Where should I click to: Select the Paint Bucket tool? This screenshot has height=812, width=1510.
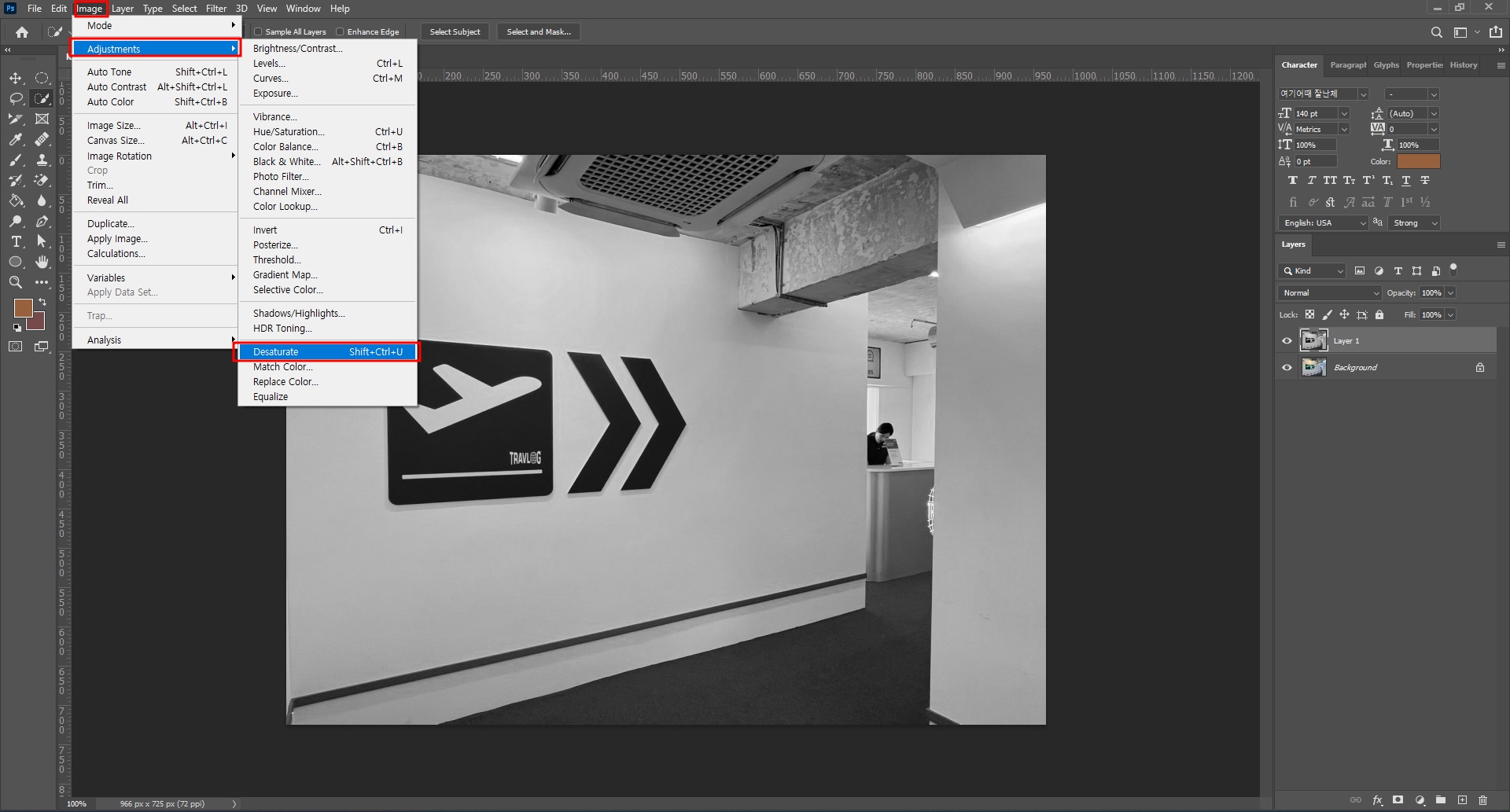(16, 200)
